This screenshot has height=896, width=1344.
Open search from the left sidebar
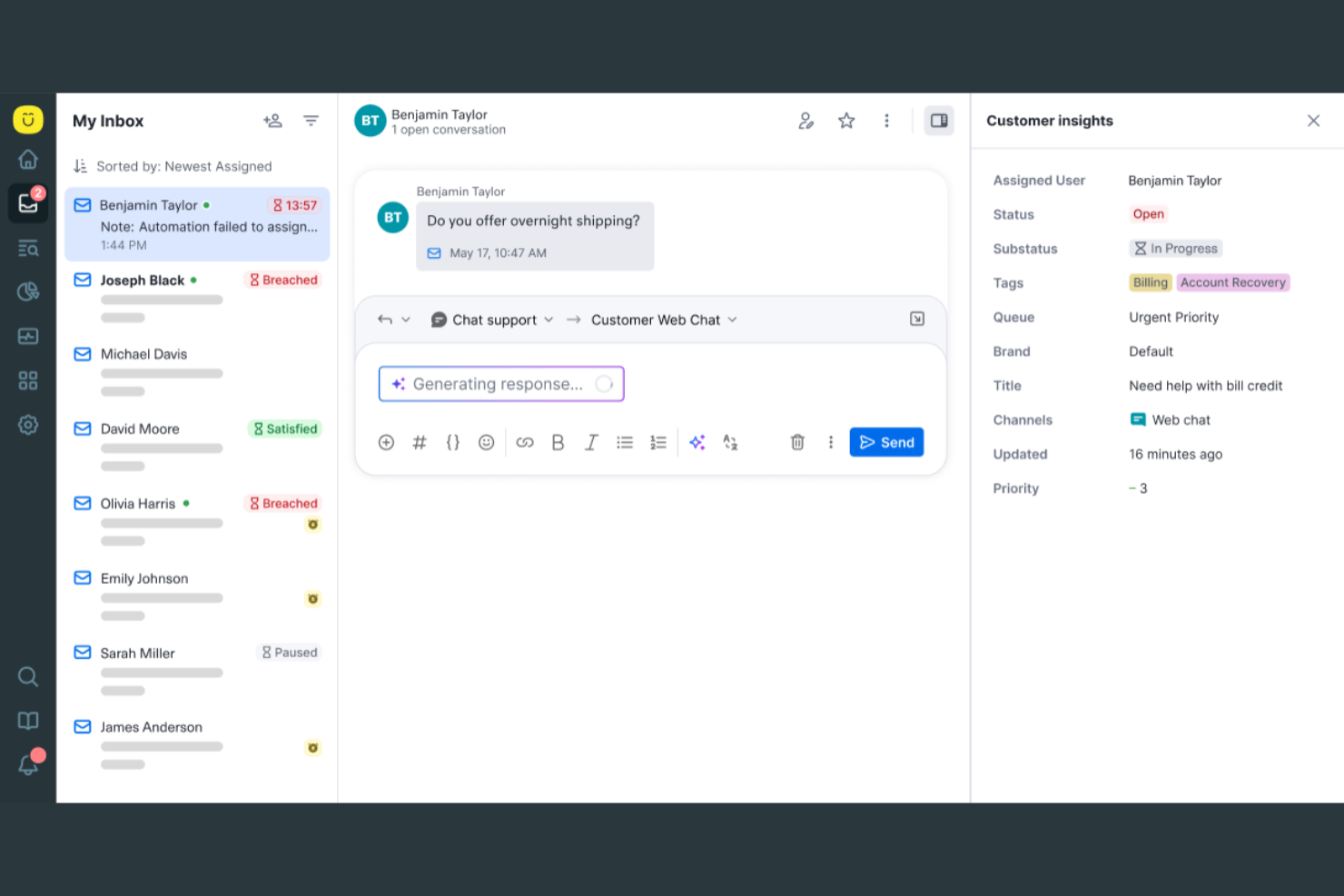[28, 676]
